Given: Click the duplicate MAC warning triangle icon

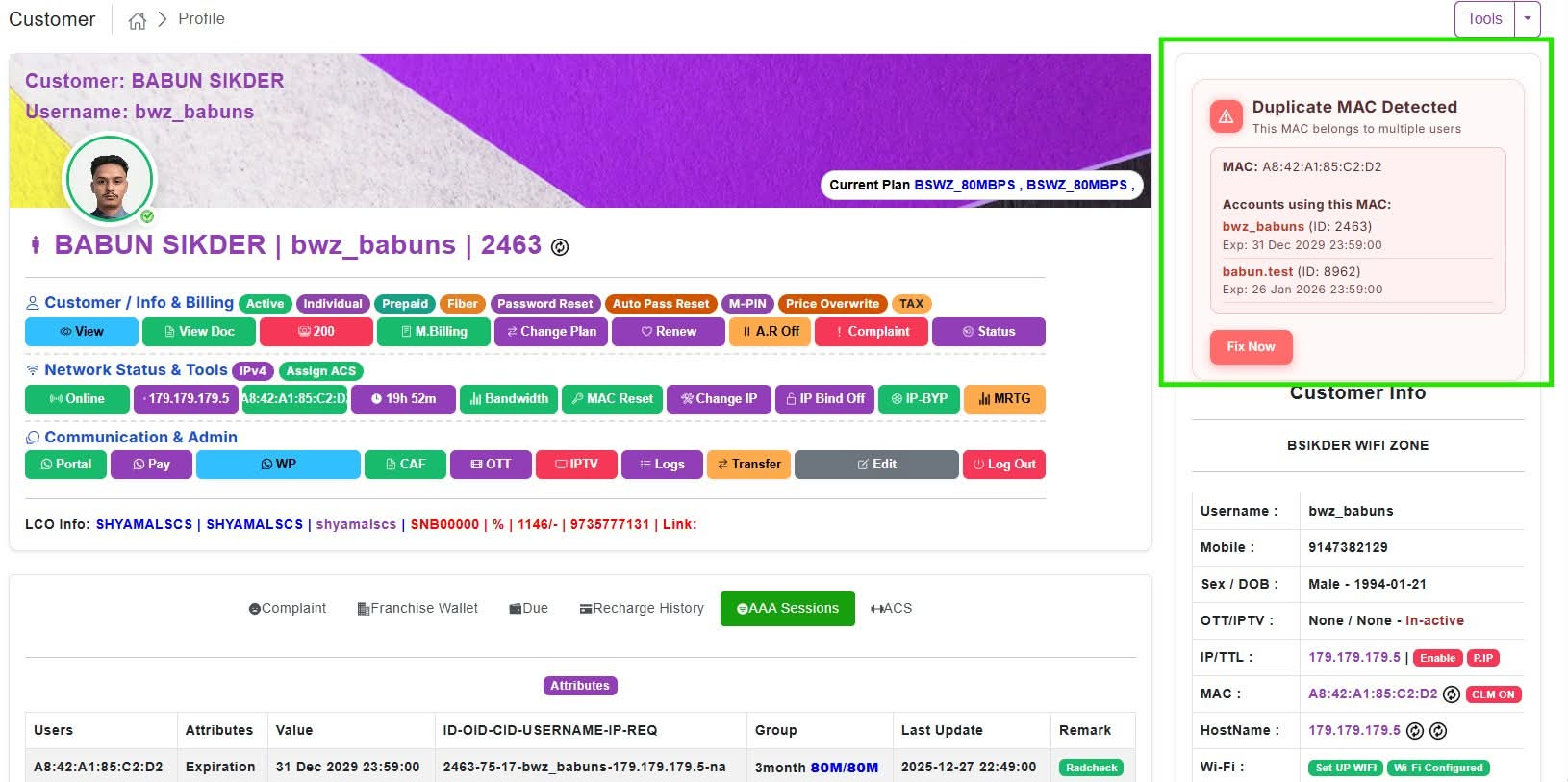Looking at the screenshot, I should tap(1226, 116).
